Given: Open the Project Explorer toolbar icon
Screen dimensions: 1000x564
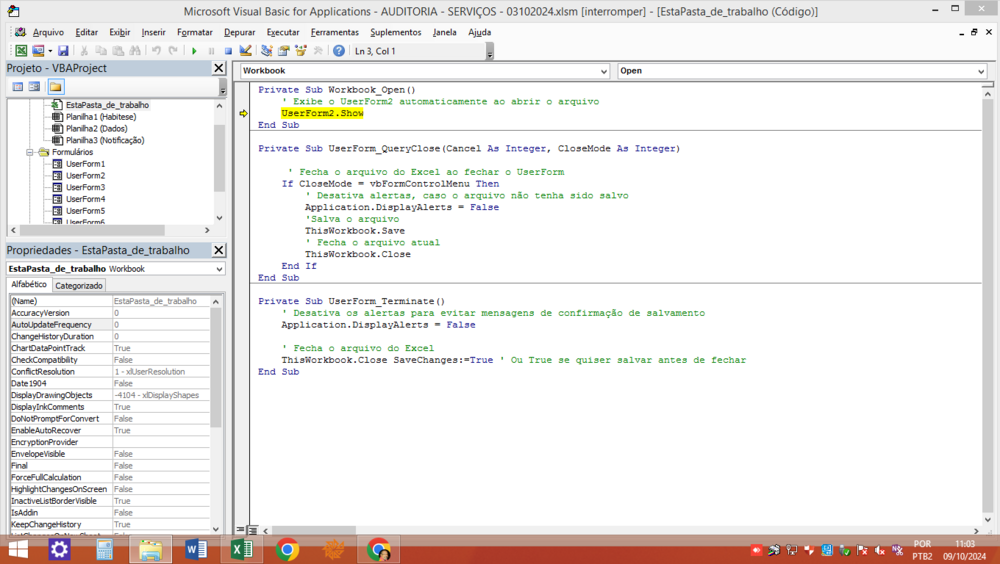Looking at the screenshot, I should tap(267, 51).
